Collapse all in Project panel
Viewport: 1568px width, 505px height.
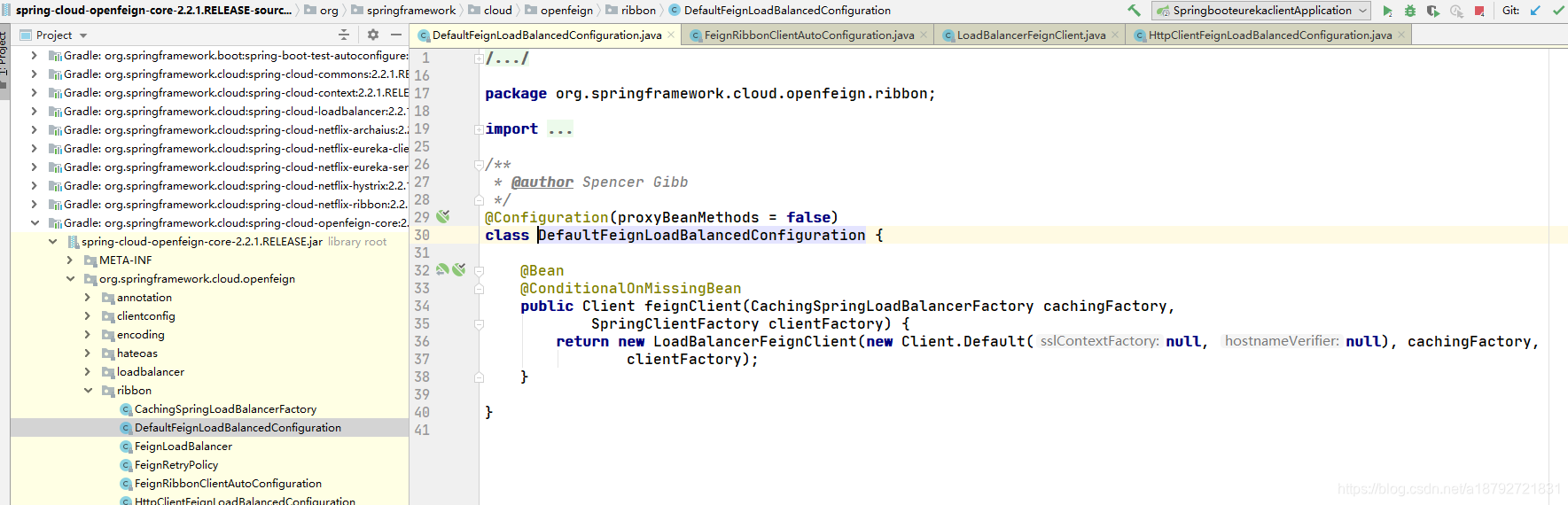(x=344, y=35)
